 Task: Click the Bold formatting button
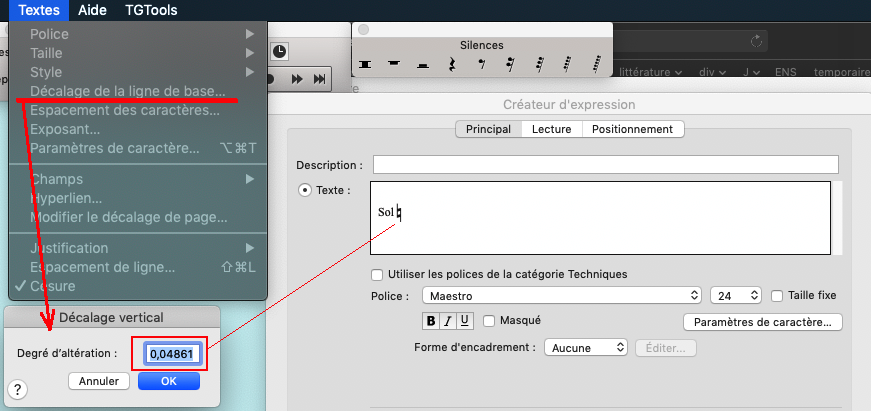[x=431, y=321]
